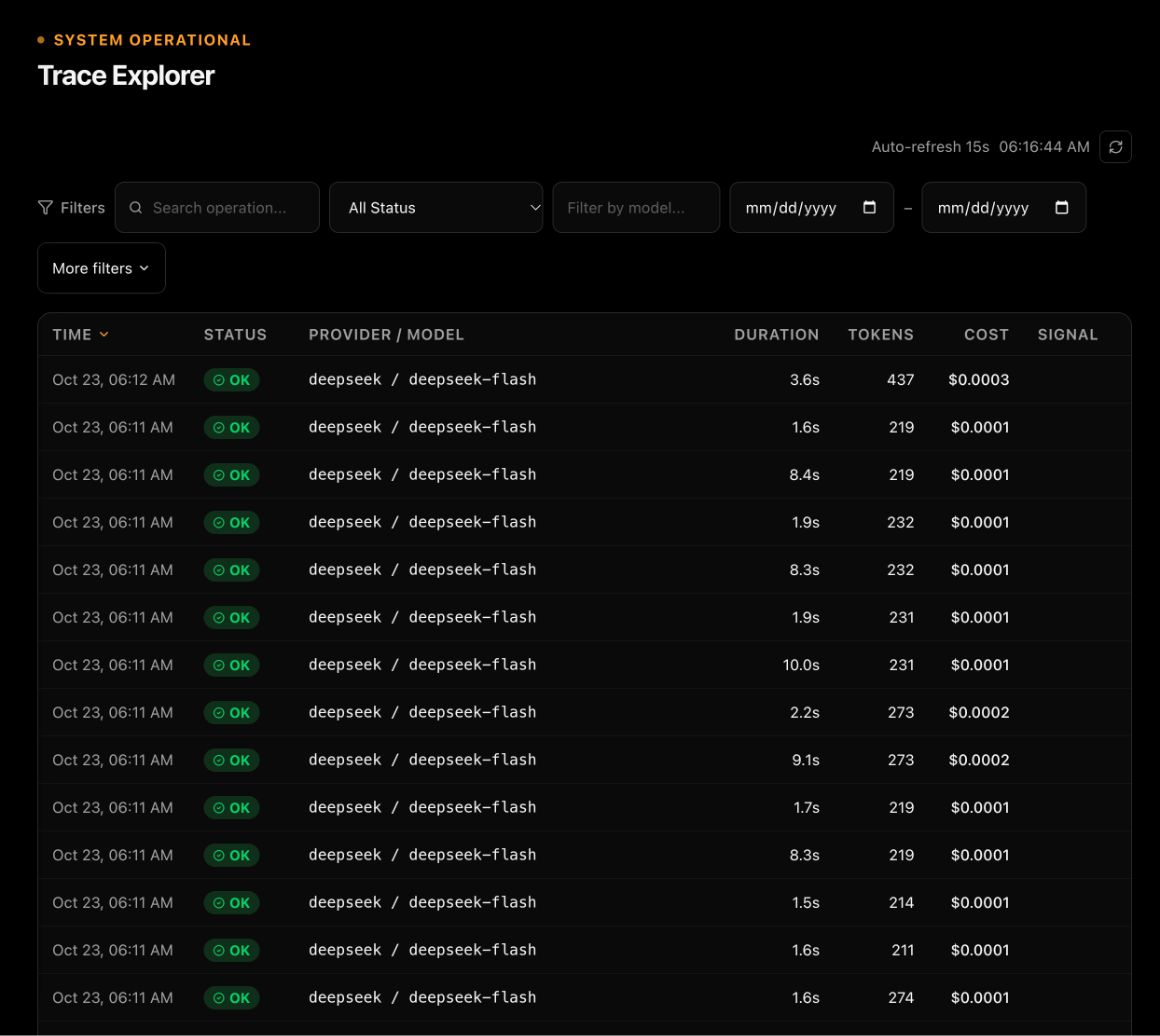Open the calendar picker icon on the start date
The image size is (1160, 1036).
[869, 207]
